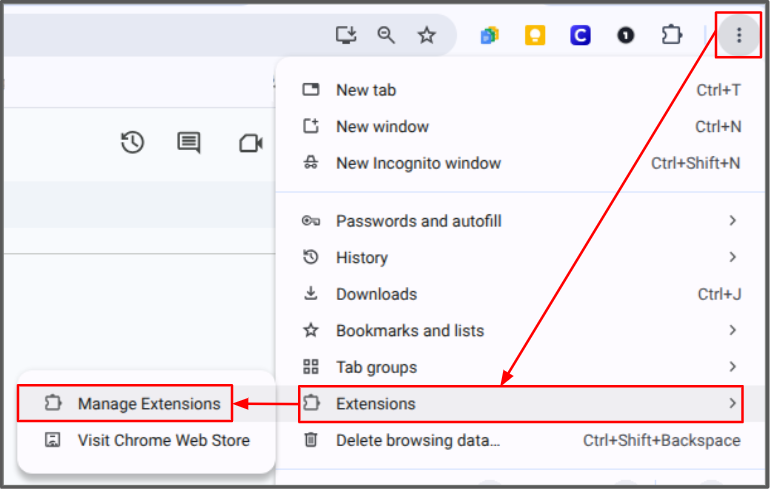Select New tab from the menu
771x491 pixels.
coord(521,90)
